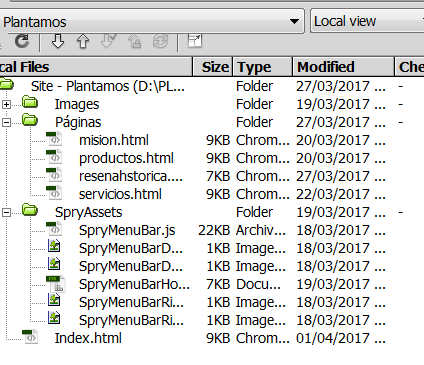
Task: Expand the Images folder
Action: point(6,105)
